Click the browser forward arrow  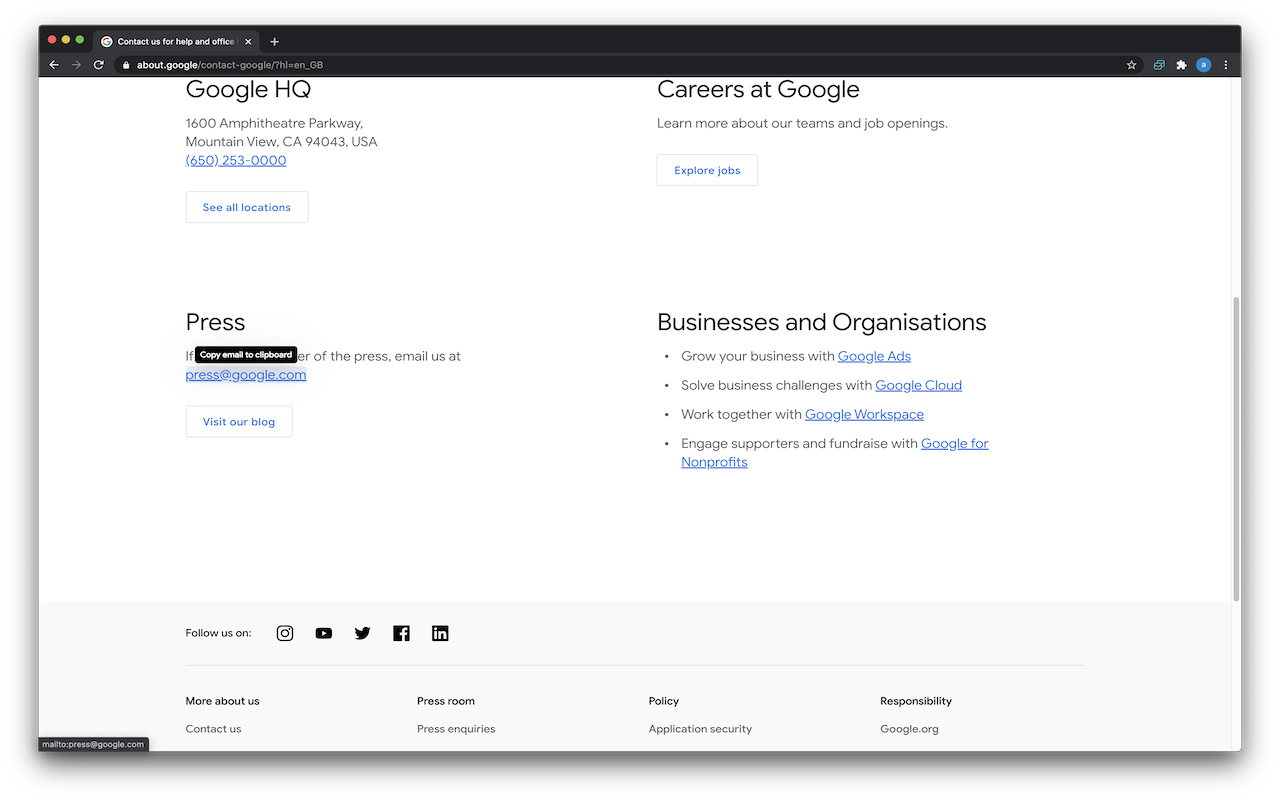pyautogui.click(x=76, y=65)
